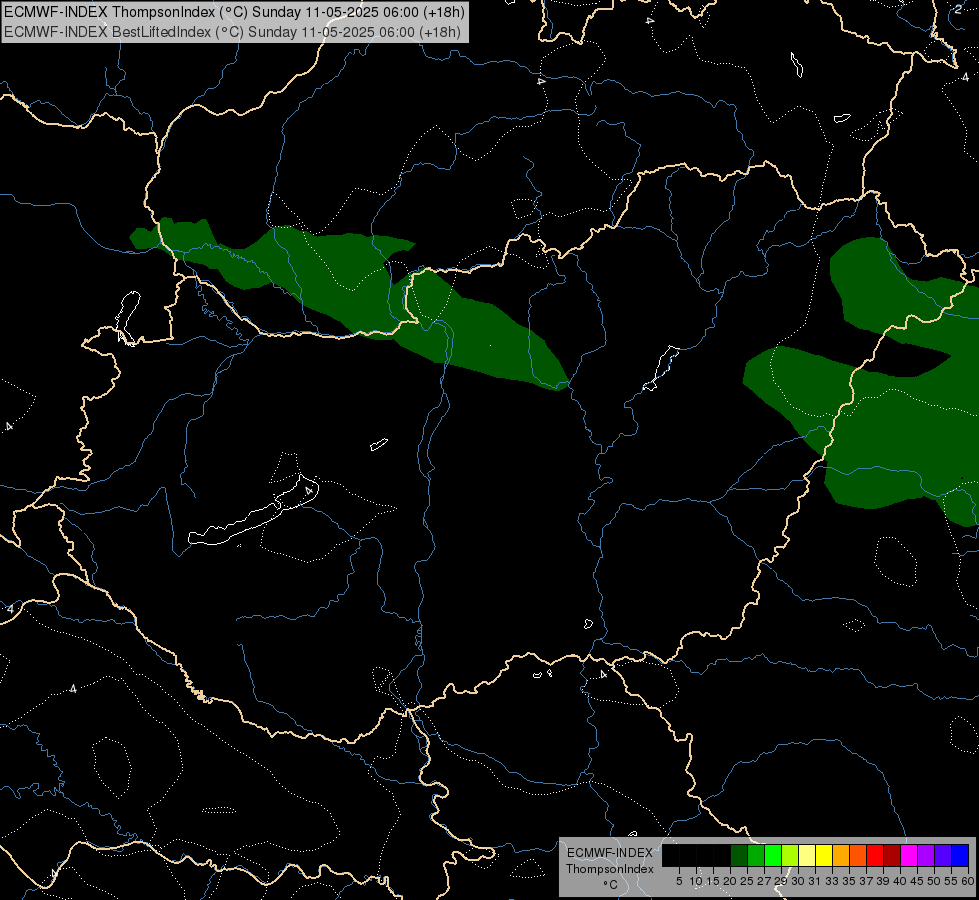Click the orange-red 35–37 legend swatch

coord(858,855)
